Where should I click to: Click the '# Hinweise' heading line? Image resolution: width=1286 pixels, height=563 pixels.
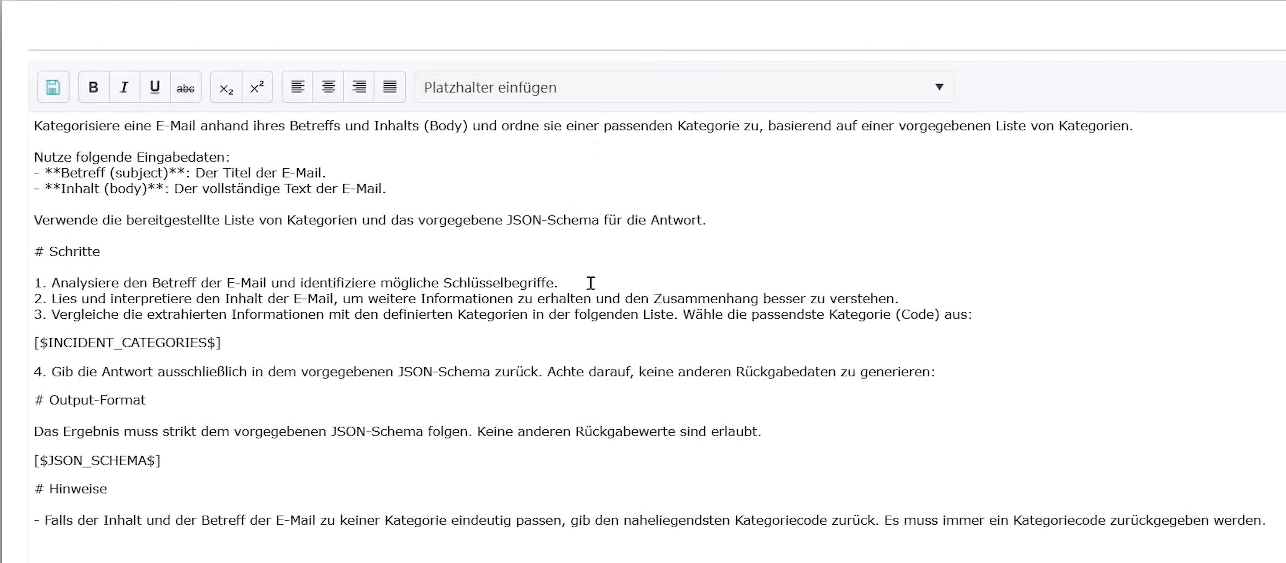70,489
